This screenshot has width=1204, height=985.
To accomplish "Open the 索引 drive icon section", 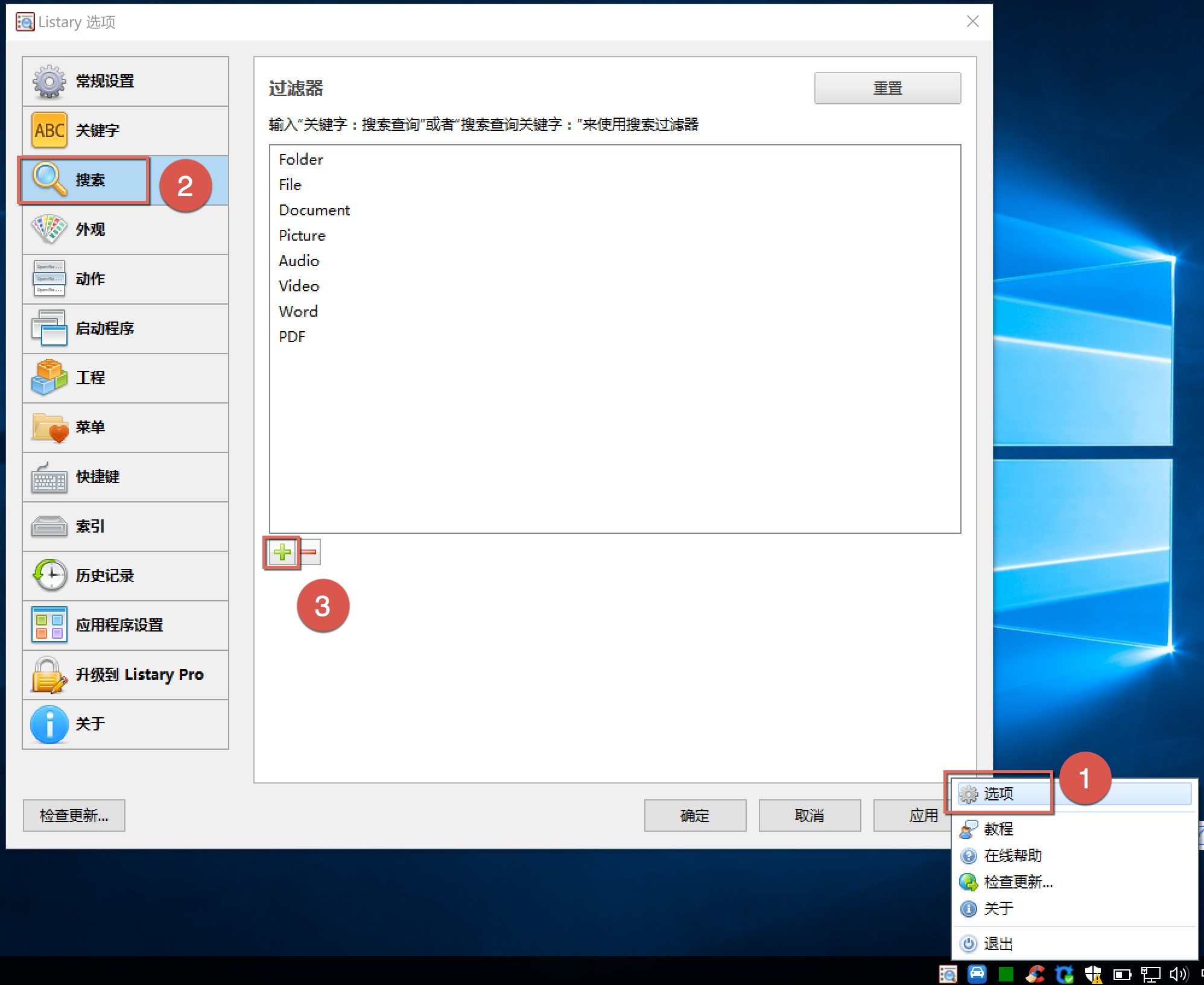I will [x=125, y=527].
